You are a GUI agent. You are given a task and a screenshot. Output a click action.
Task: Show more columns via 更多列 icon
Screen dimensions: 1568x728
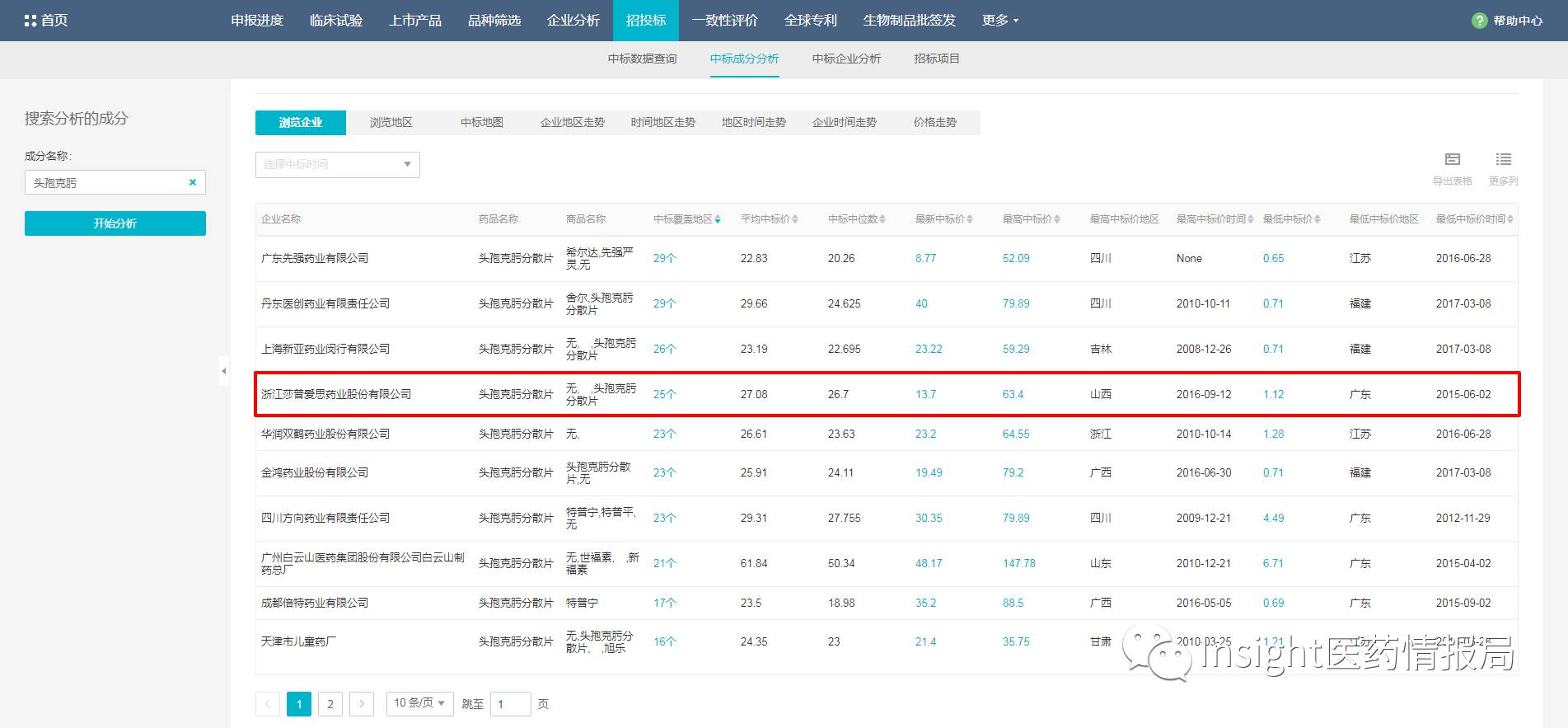coord(1504,159)
